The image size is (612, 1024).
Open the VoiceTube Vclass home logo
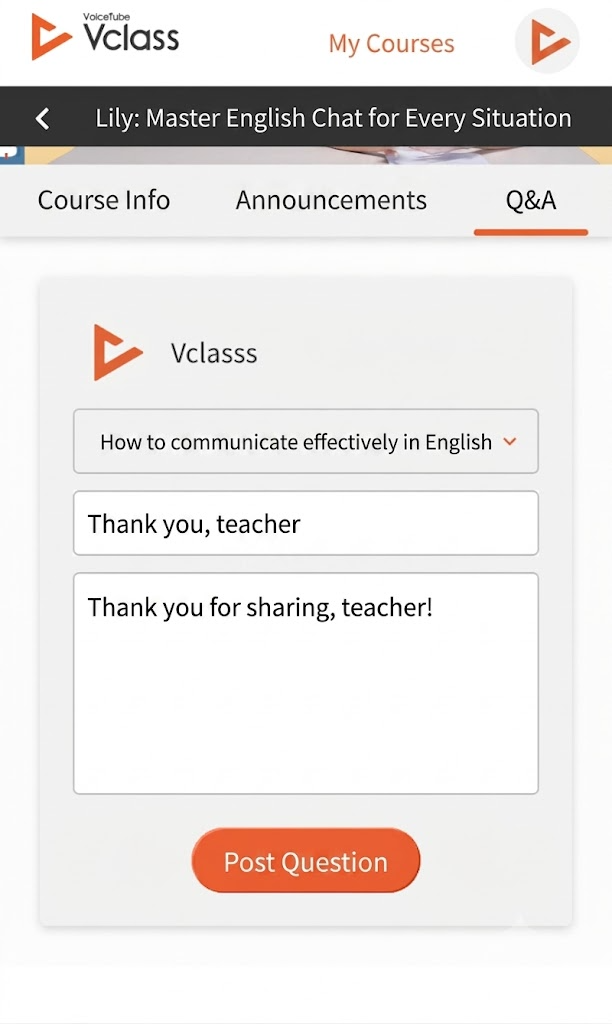pyautogui.click(x=105, y=36)
